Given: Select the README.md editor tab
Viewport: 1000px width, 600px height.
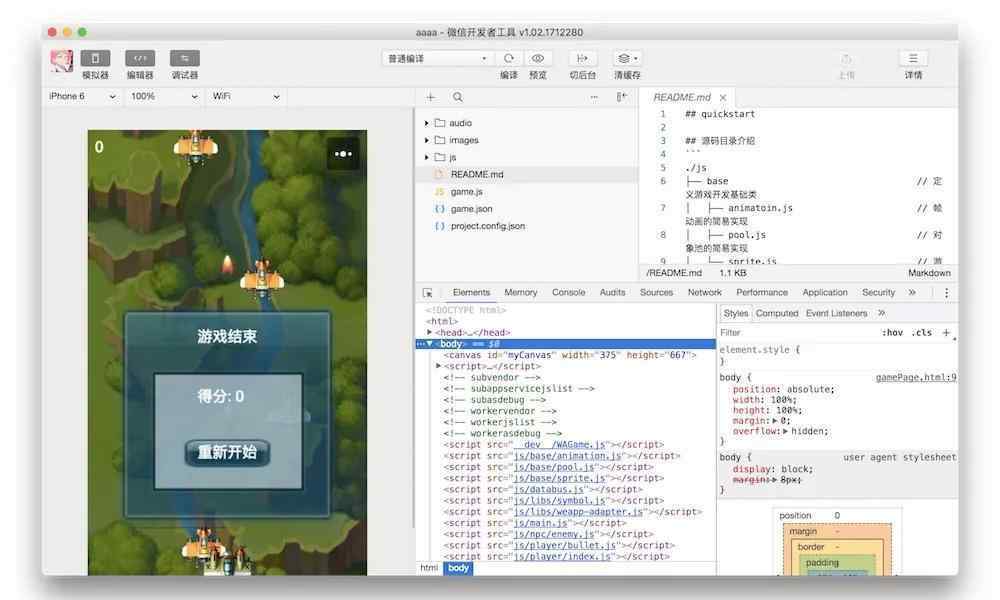Looking at the screenshot, I should (682, 98).
